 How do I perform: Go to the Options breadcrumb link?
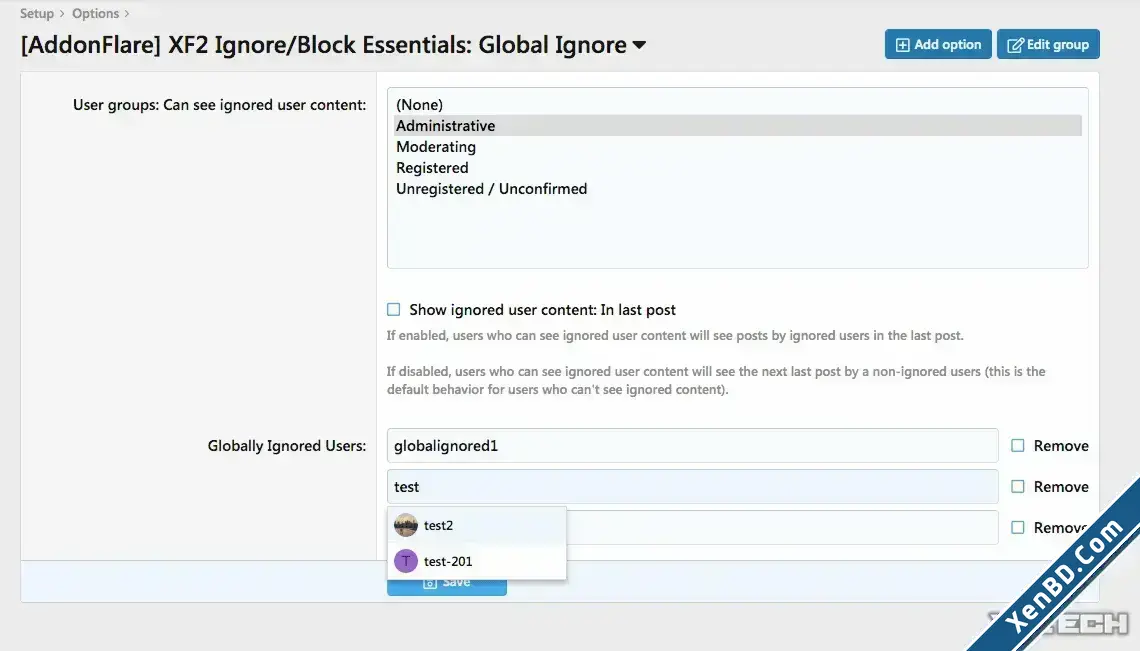(95, 13)
